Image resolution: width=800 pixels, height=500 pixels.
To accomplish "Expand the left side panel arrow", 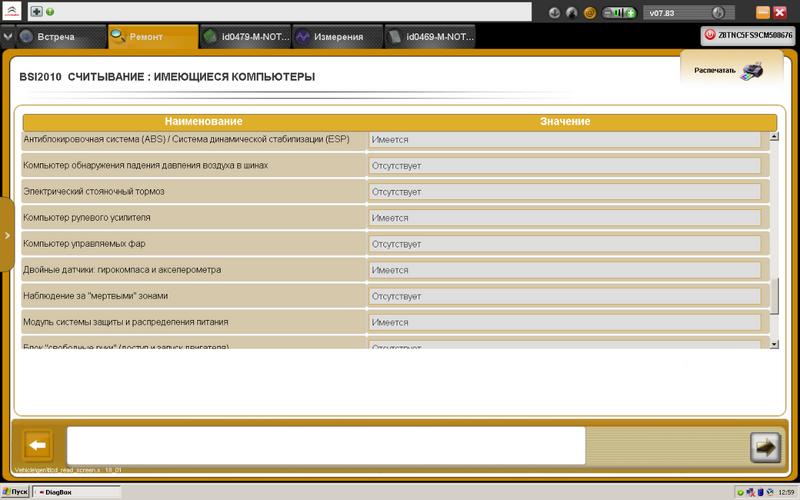I will [6, 236].
